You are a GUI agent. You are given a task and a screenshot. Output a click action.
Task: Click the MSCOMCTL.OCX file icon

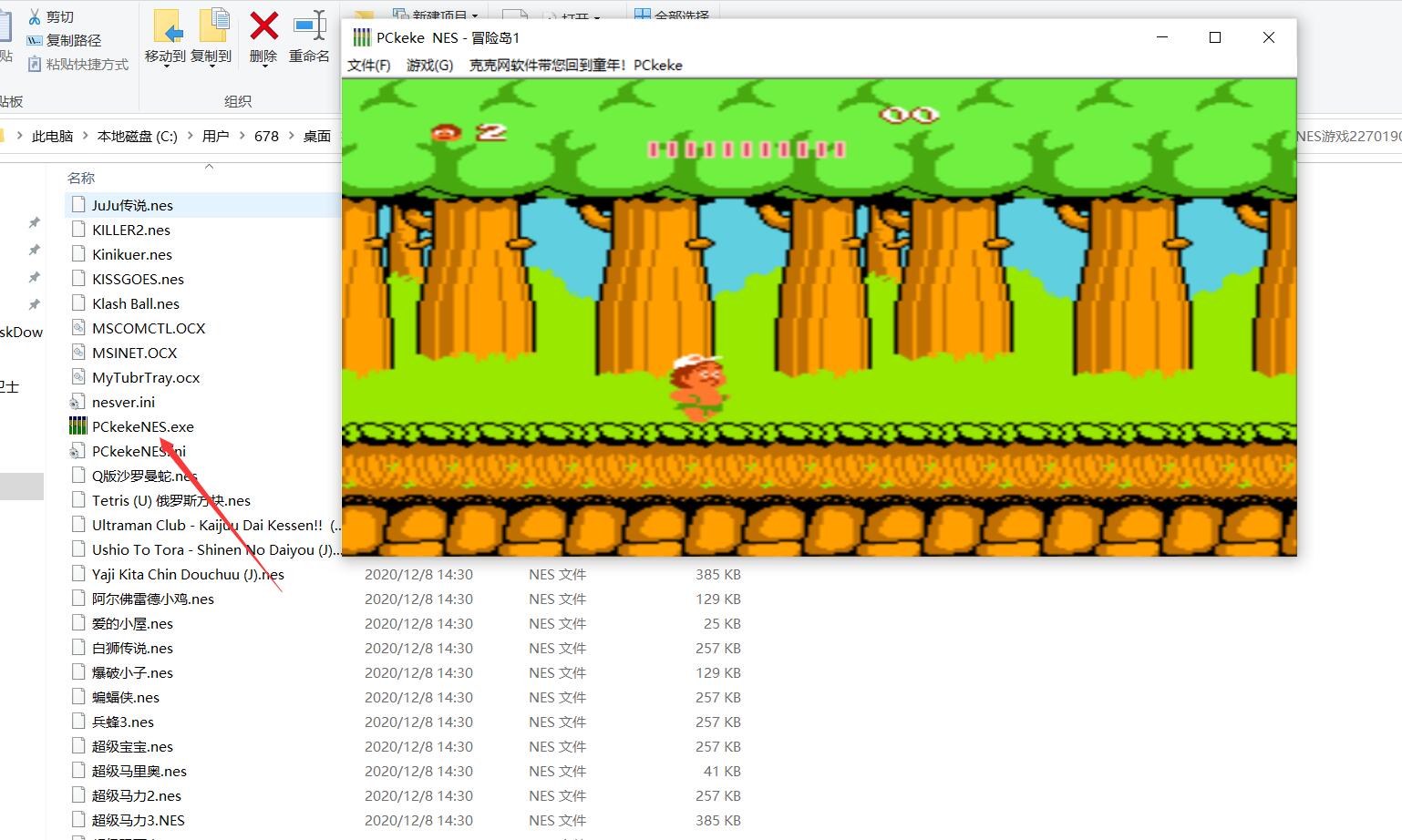pos(77,328)
